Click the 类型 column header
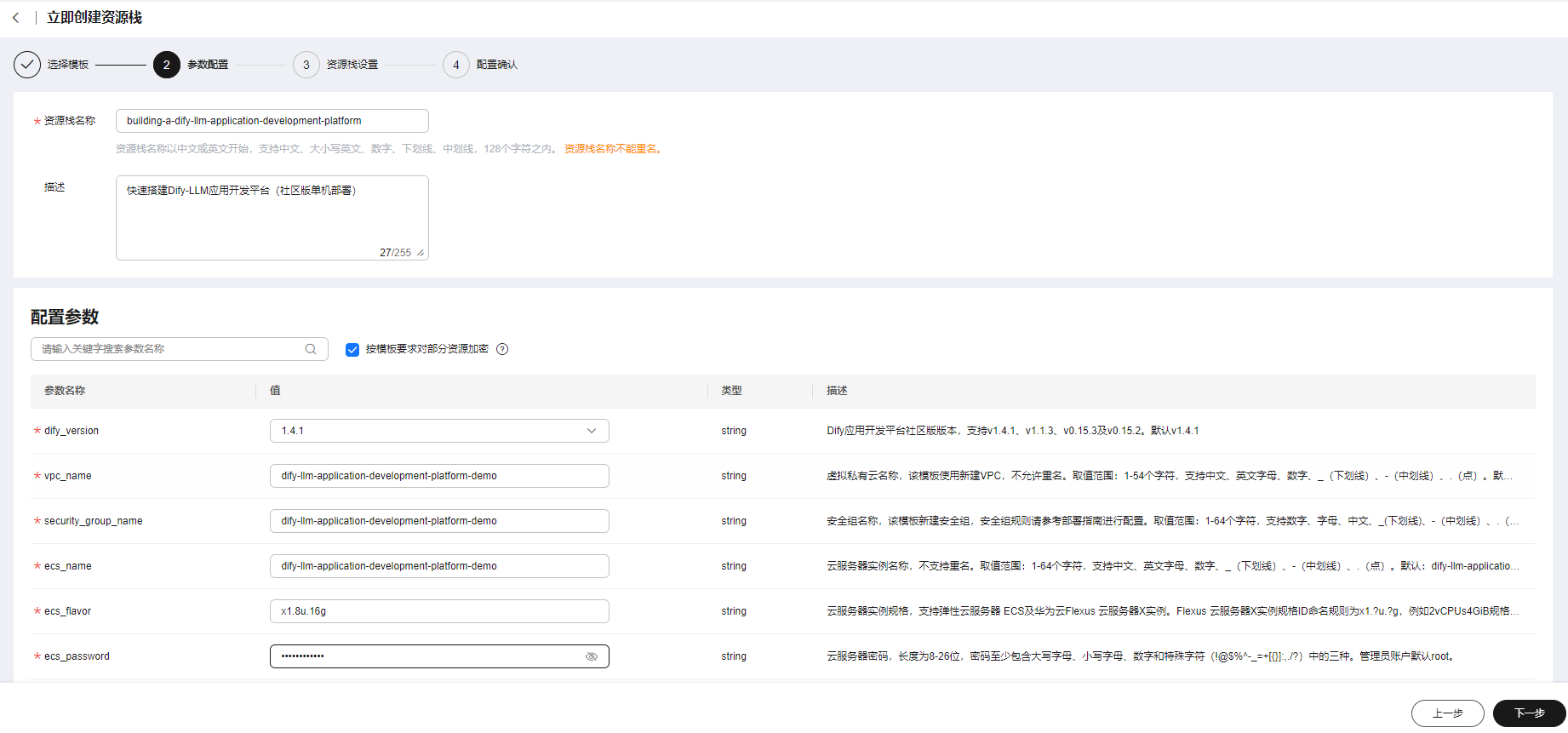 (731, 391)
